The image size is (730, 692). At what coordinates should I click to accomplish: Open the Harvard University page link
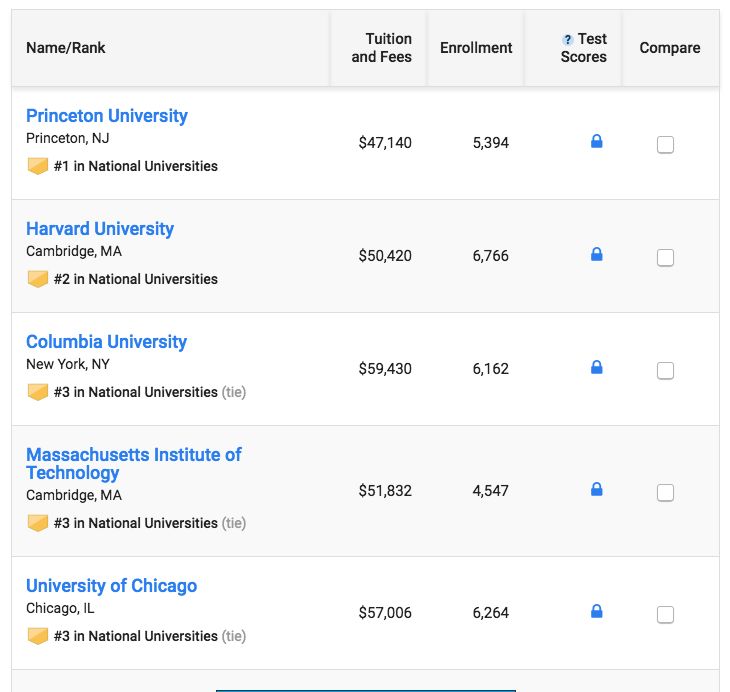[100, 229]
